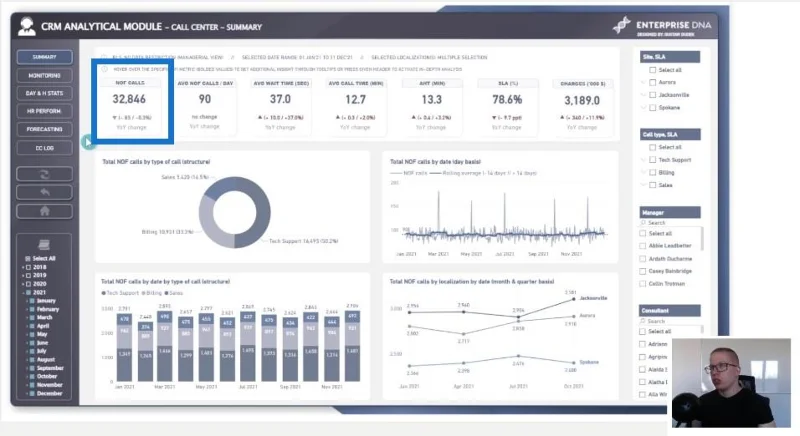This screenshot has height=436, width=800.
Task: Open the Monitoring page tab
Action: coord(44,75)
